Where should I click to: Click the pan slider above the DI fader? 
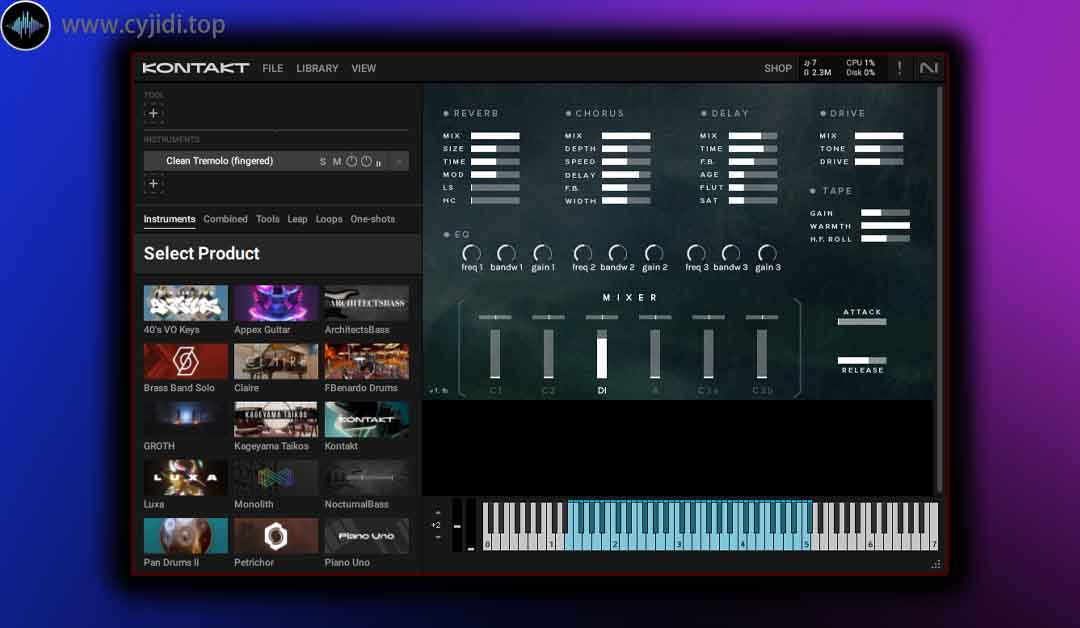coord(602,317)
